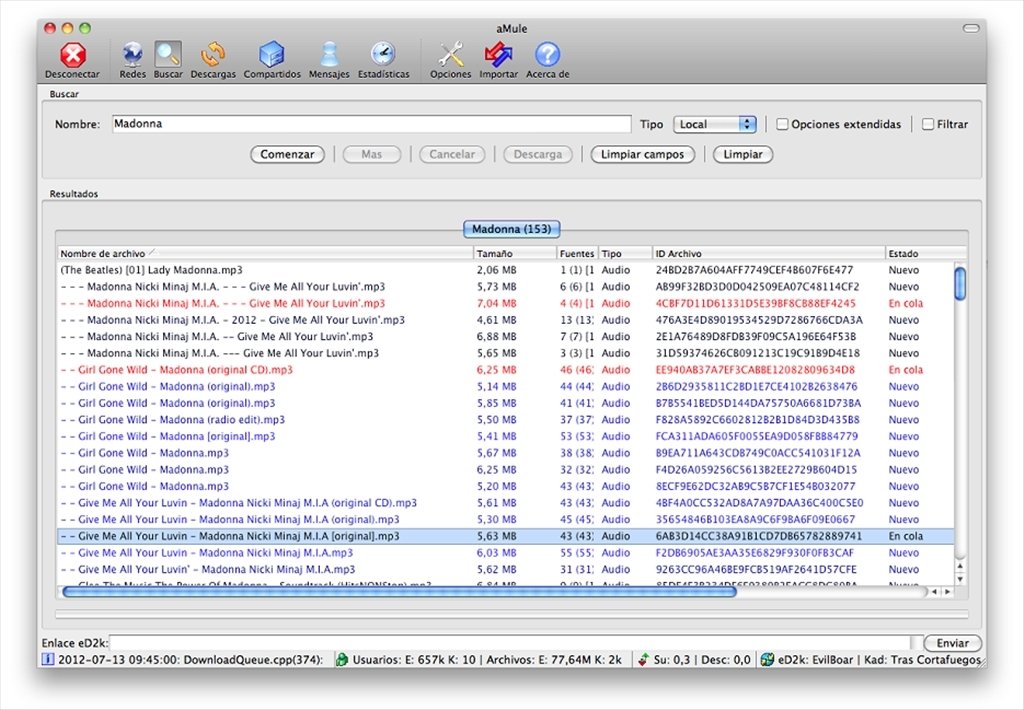Sort results by ID Archivo column header

coord(769,253)
